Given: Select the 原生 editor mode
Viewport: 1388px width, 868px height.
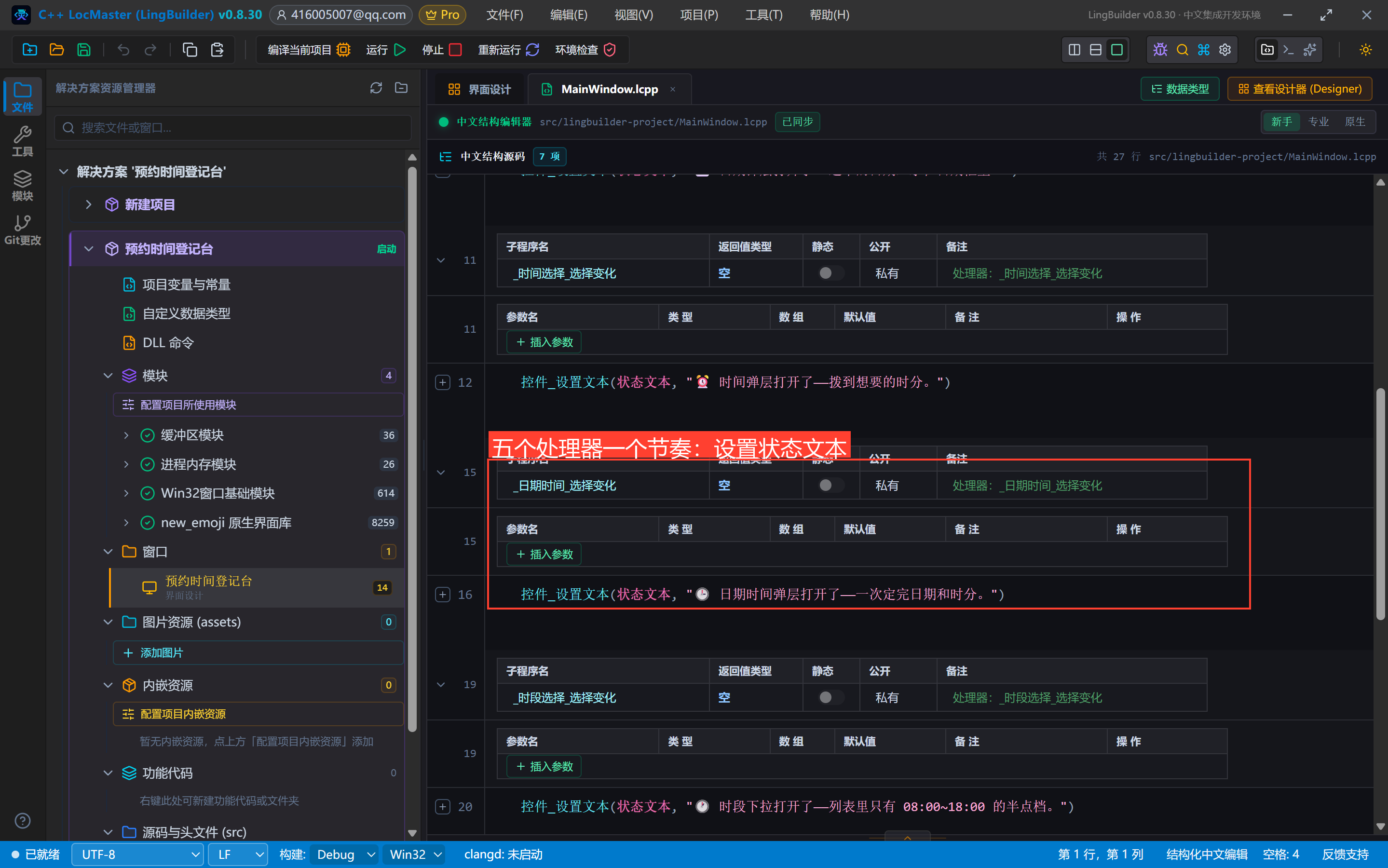Looking at the screenshot, I should (1355, 122).
